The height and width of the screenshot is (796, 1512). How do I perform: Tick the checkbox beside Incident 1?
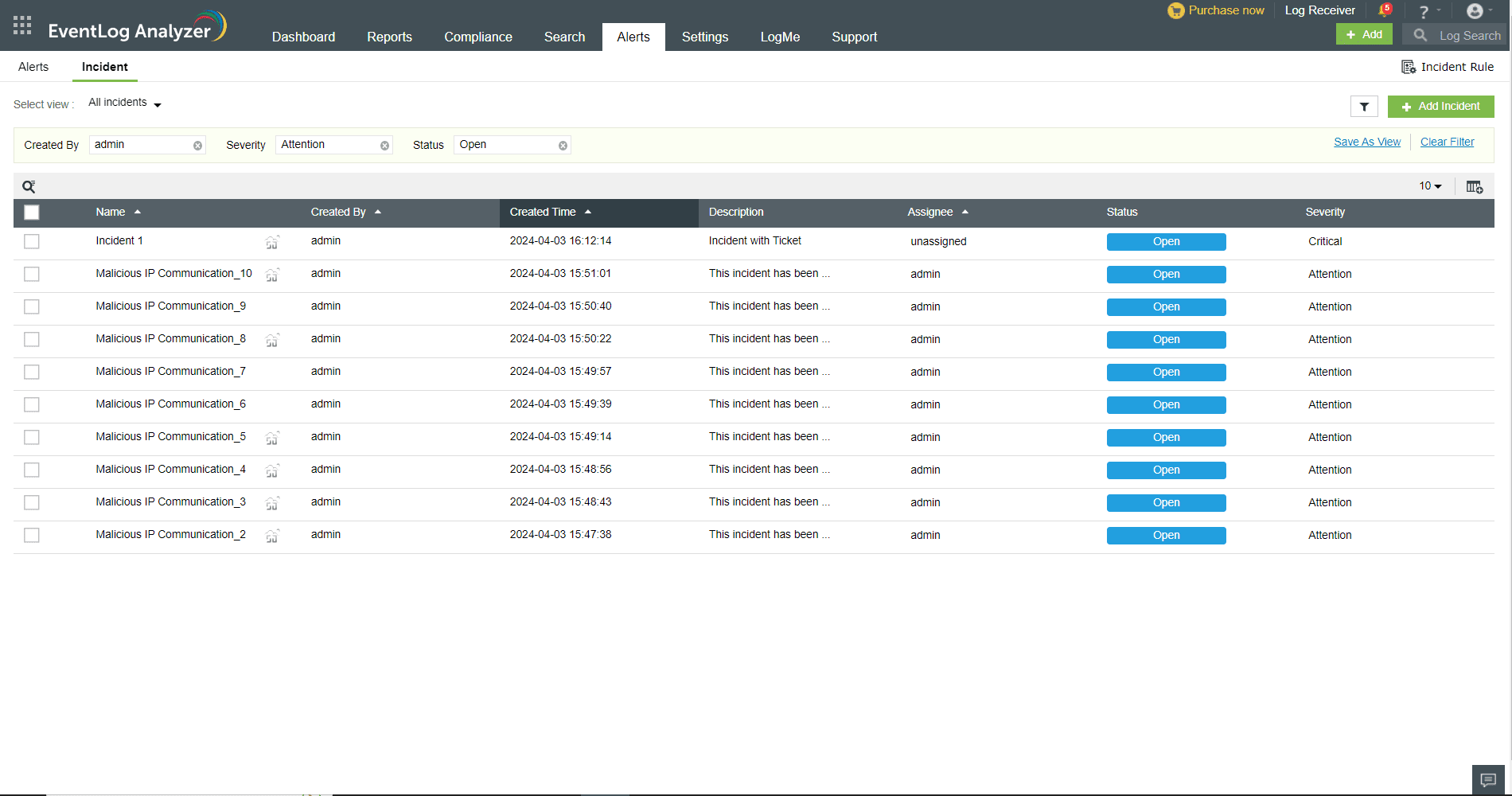point(31,241)
